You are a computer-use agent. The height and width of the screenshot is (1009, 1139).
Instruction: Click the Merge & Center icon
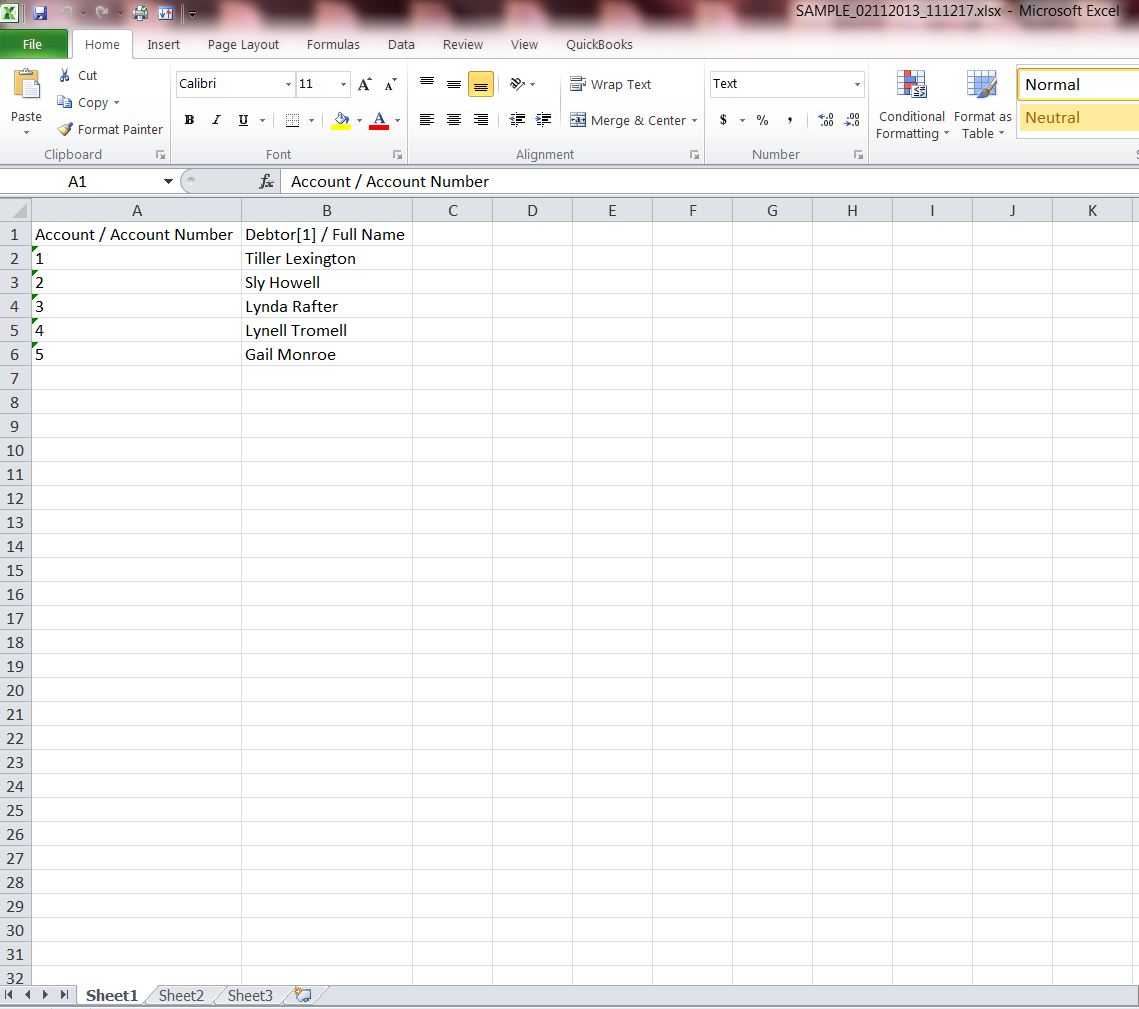[578, 120]
